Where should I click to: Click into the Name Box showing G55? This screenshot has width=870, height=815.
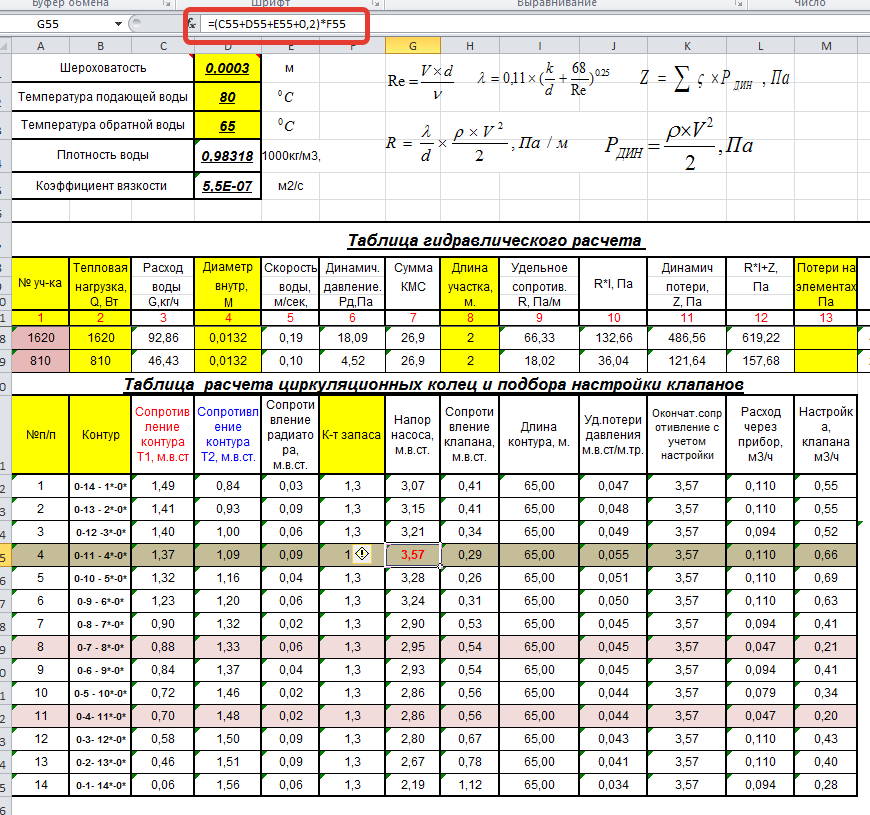coord(61,24)
